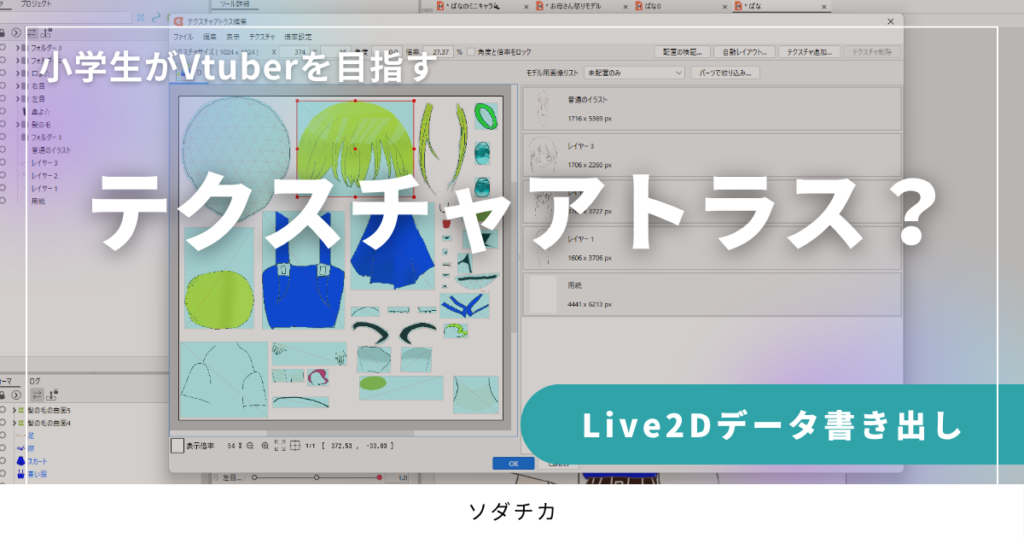Click the white background color swatch near 表示倍率

177,446
